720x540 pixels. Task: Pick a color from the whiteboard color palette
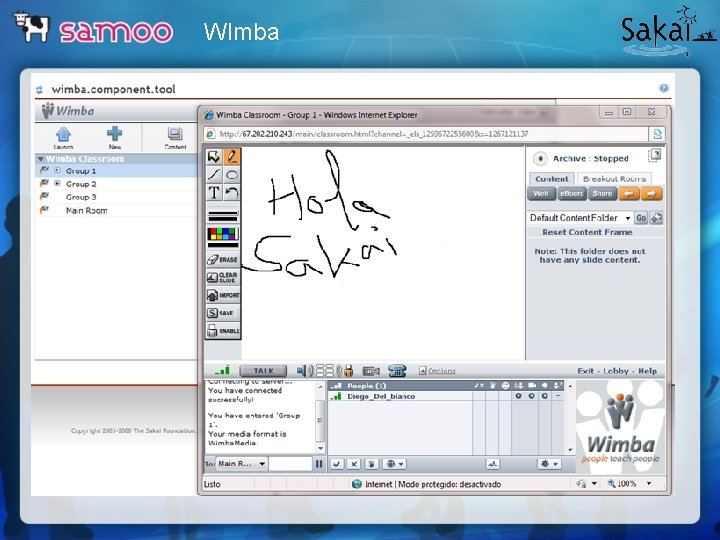[x=223, y=234]
